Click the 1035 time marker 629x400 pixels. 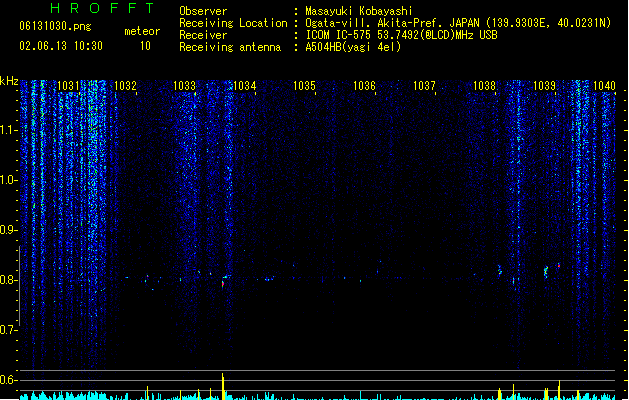click(x=304, y=86)
